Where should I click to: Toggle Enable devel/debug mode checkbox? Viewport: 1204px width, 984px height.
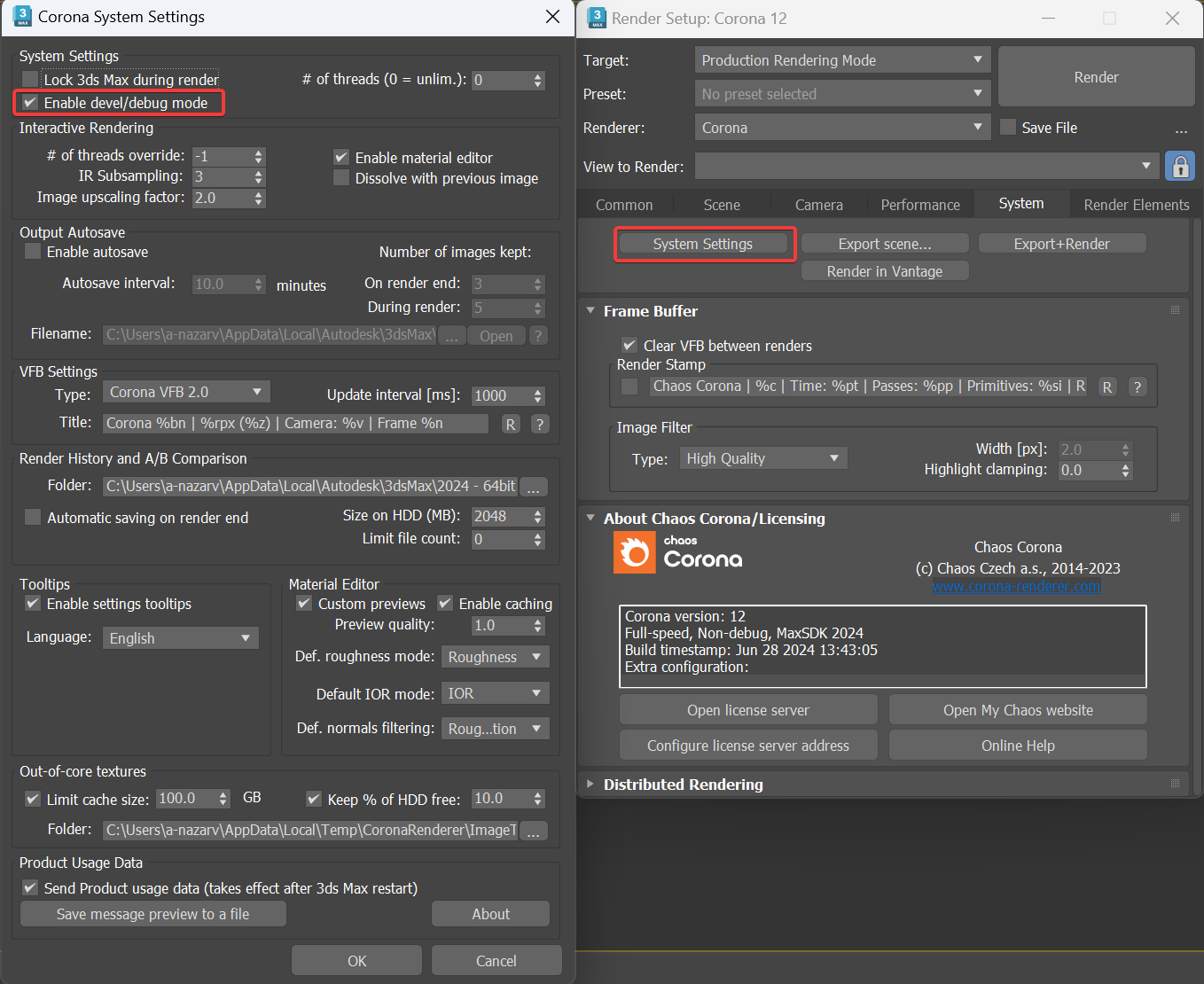click(30, 103)
